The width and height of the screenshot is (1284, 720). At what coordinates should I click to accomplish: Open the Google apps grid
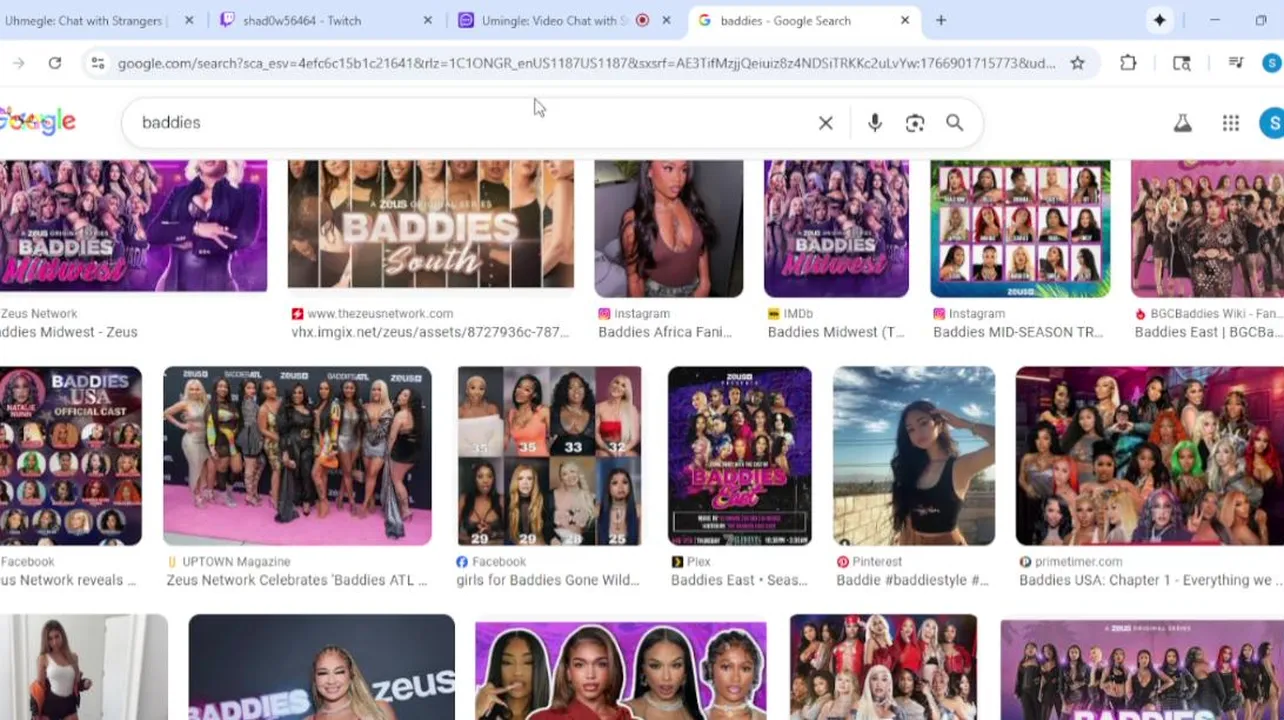click(1231, 123)
